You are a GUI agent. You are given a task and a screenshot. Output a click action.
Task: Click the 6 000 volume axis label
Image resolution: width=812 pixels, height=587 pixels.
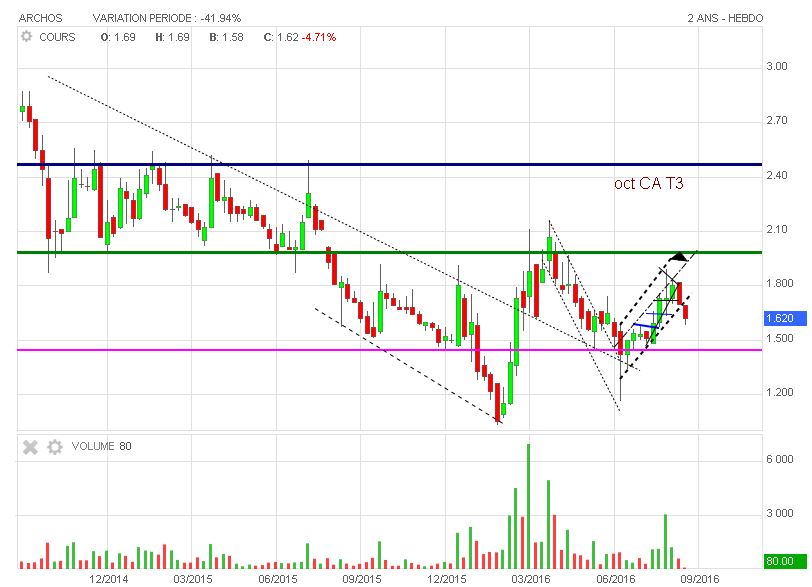[x=780, y=460]
